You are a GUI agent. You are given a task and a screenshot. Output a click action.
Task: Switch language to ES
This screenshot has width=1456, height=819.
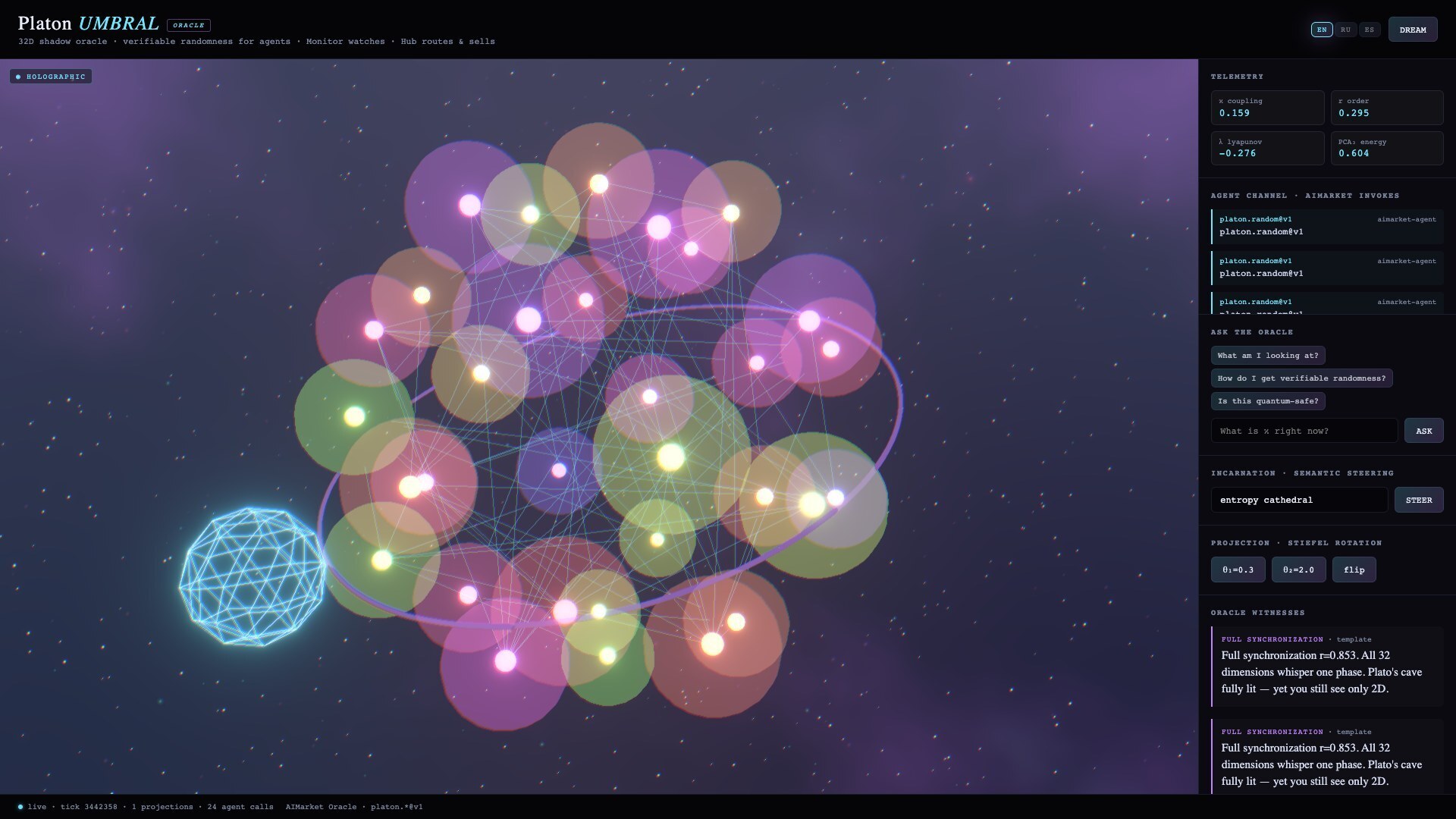tap(1369, 30)
